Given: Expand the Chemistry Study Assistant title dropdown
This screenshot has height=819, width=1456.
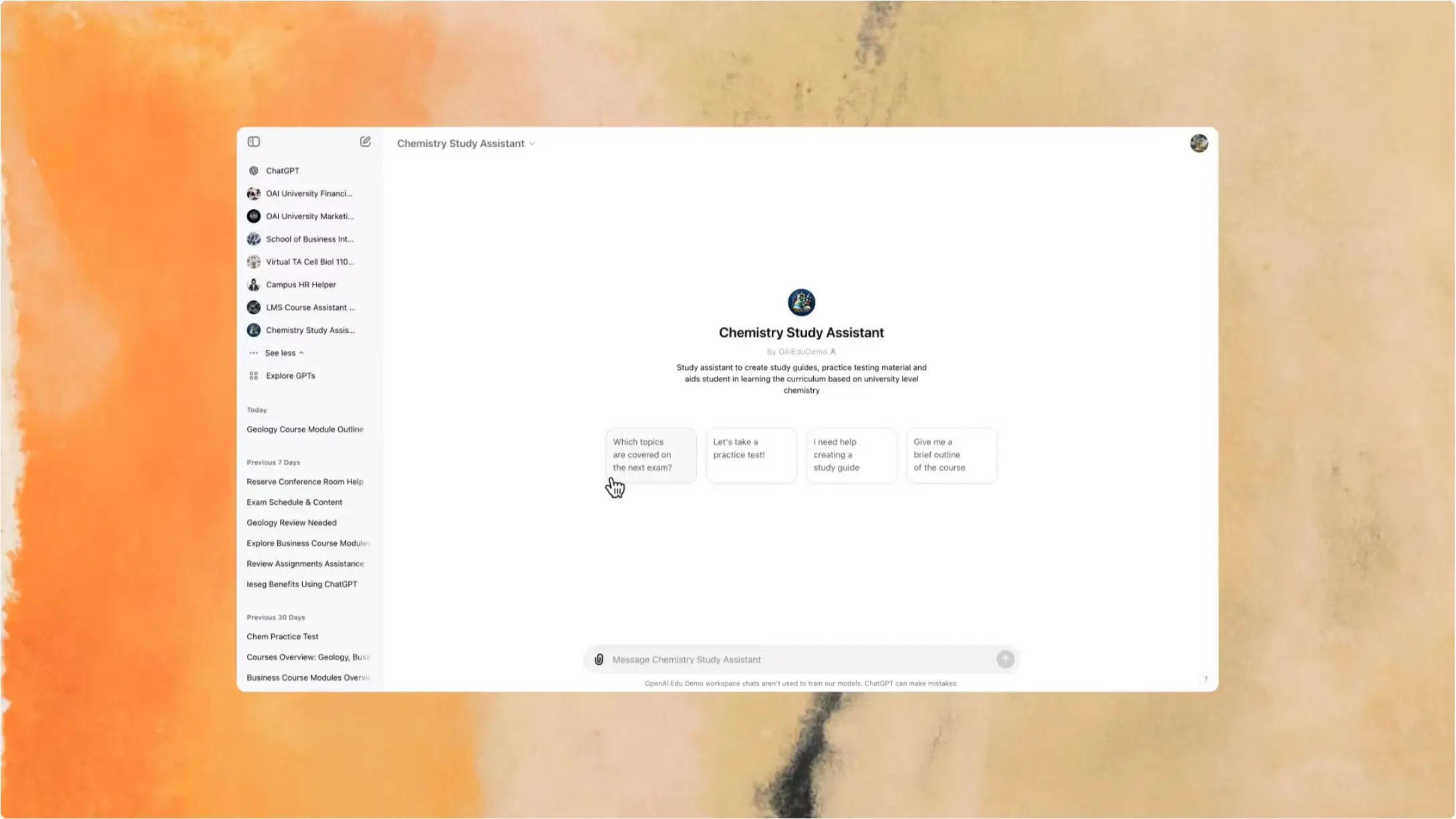Looking at the screenshot, I should click(x=466, y=144).
